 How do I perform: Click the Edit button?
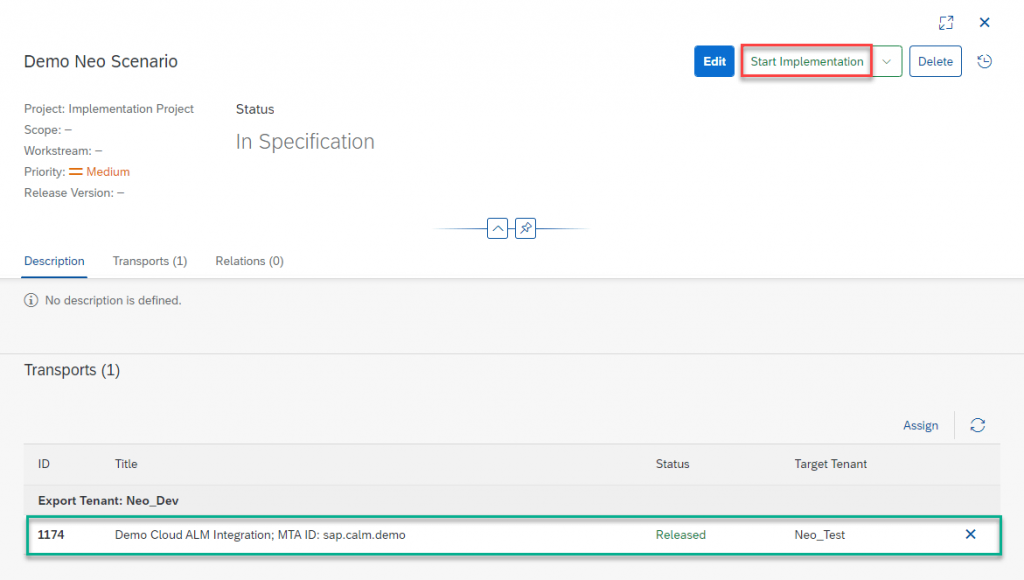click(714, 61)
